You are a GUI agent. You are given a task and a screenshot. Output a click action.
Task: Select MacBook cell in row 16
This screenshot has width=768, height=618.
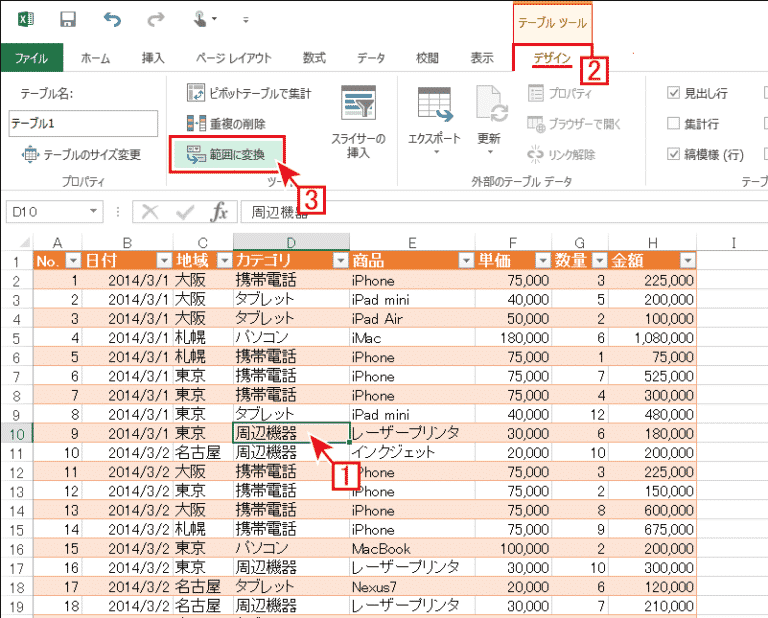tap(412, 548)
